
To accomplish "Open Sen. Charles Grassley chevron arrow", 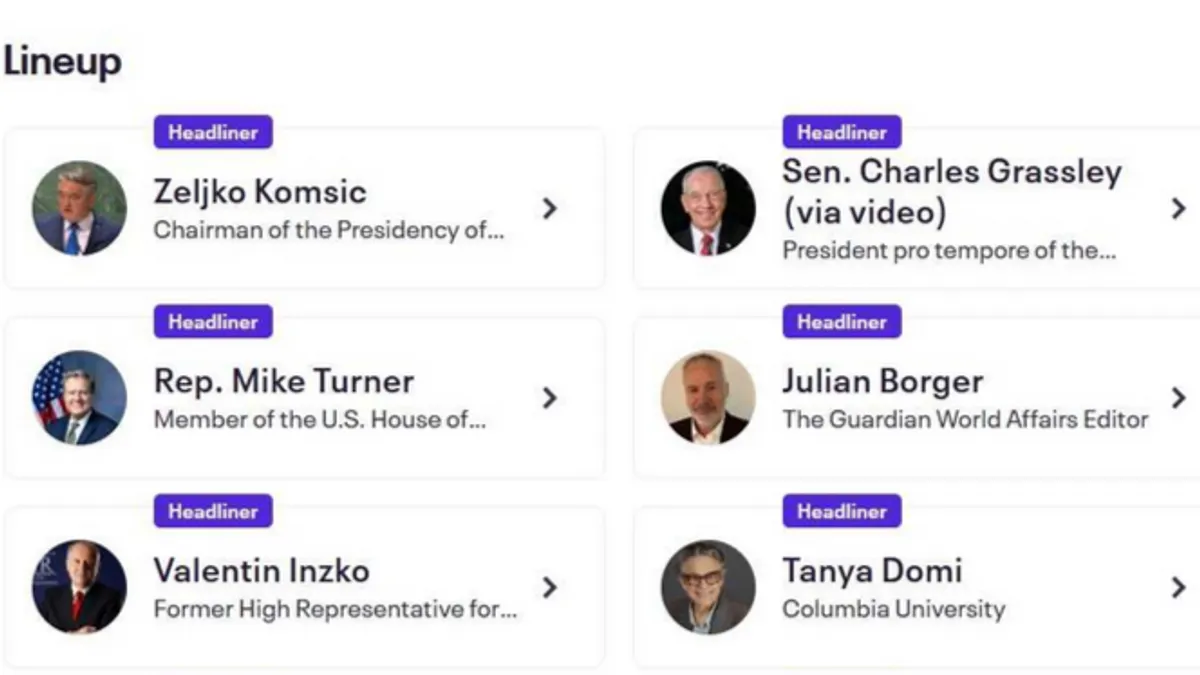I will [x=1178, y=208].
